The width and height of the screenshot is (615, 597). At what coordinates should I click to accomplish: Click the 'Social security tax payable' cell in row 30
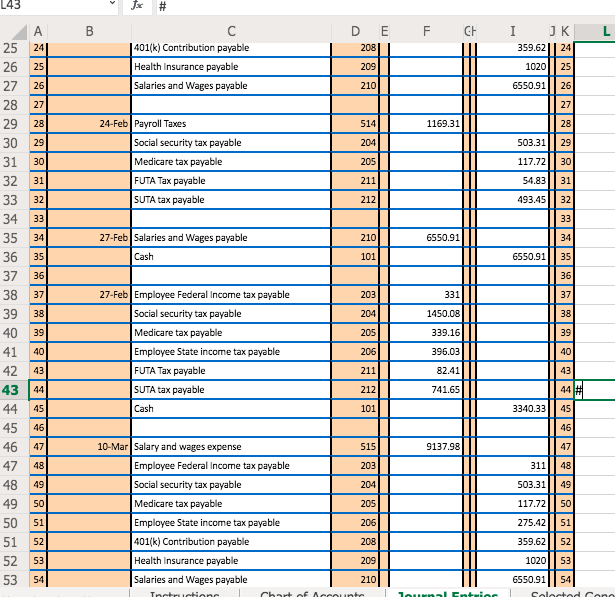click(231, 143)
